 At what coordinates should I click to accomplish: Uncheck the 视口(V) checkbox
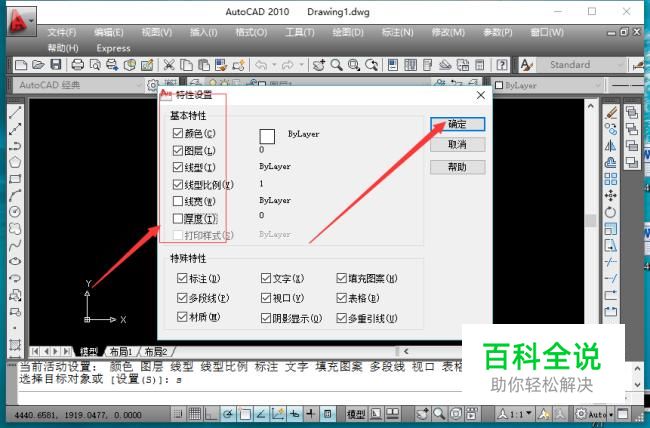266,297
